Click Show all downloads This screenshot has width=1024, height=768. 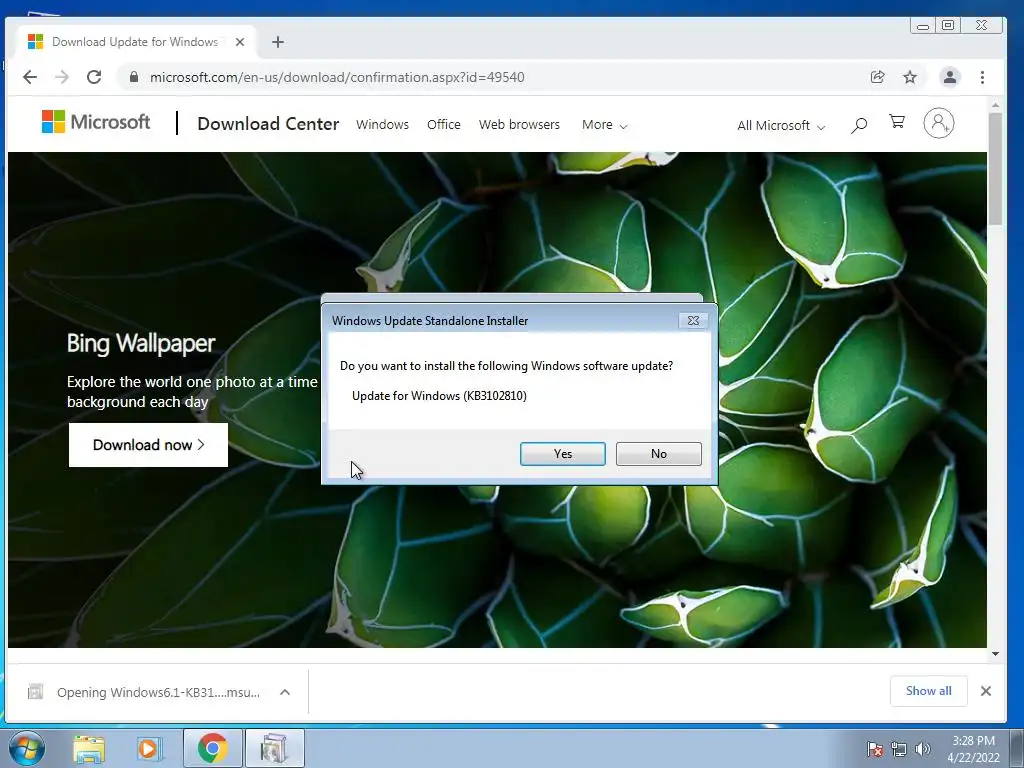(928, 691)
